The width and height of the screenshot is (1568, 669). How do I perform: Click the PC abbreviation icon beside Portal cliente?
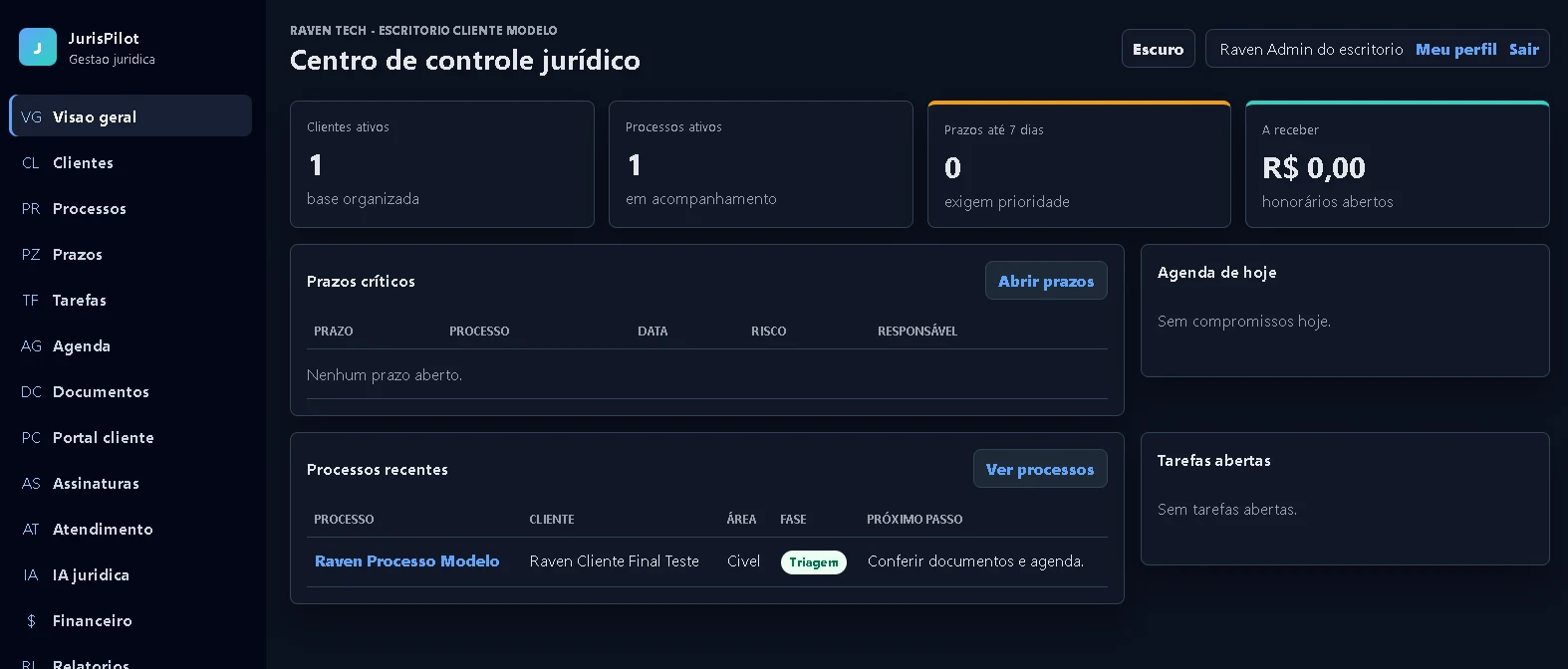[x=31, y=437]
